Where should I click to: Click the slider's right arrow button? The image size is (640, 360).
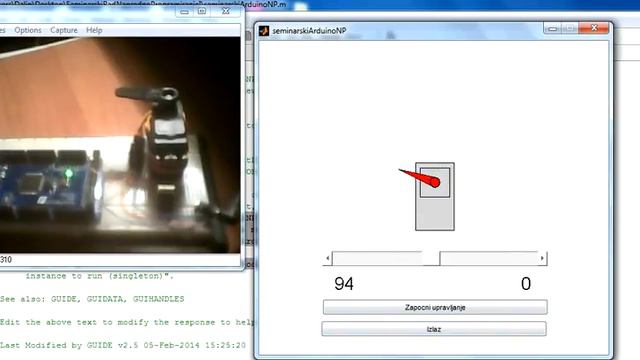542,258
